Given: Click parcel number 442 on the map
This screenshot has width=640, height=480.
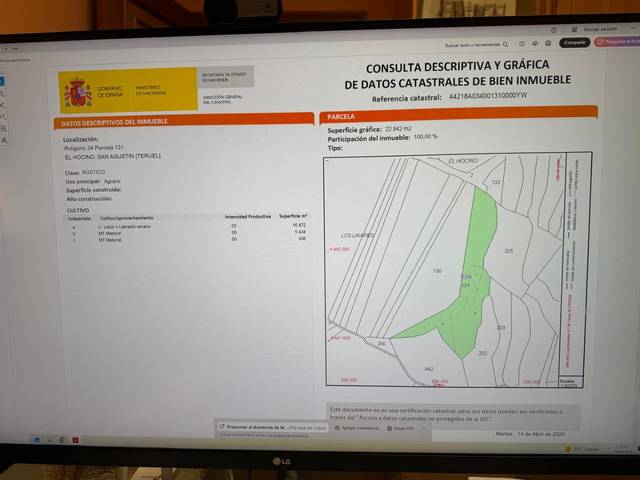Looking at the screenshot, I should pyautogui.click(x=429, y=369).
